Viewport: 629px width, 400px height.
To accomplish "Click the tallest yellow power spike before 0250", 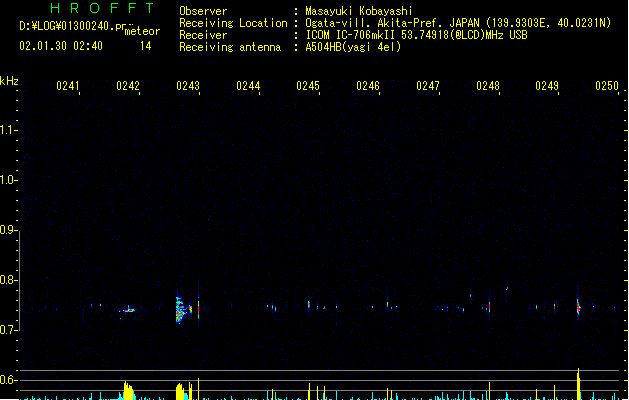I will tap(578, 384).
